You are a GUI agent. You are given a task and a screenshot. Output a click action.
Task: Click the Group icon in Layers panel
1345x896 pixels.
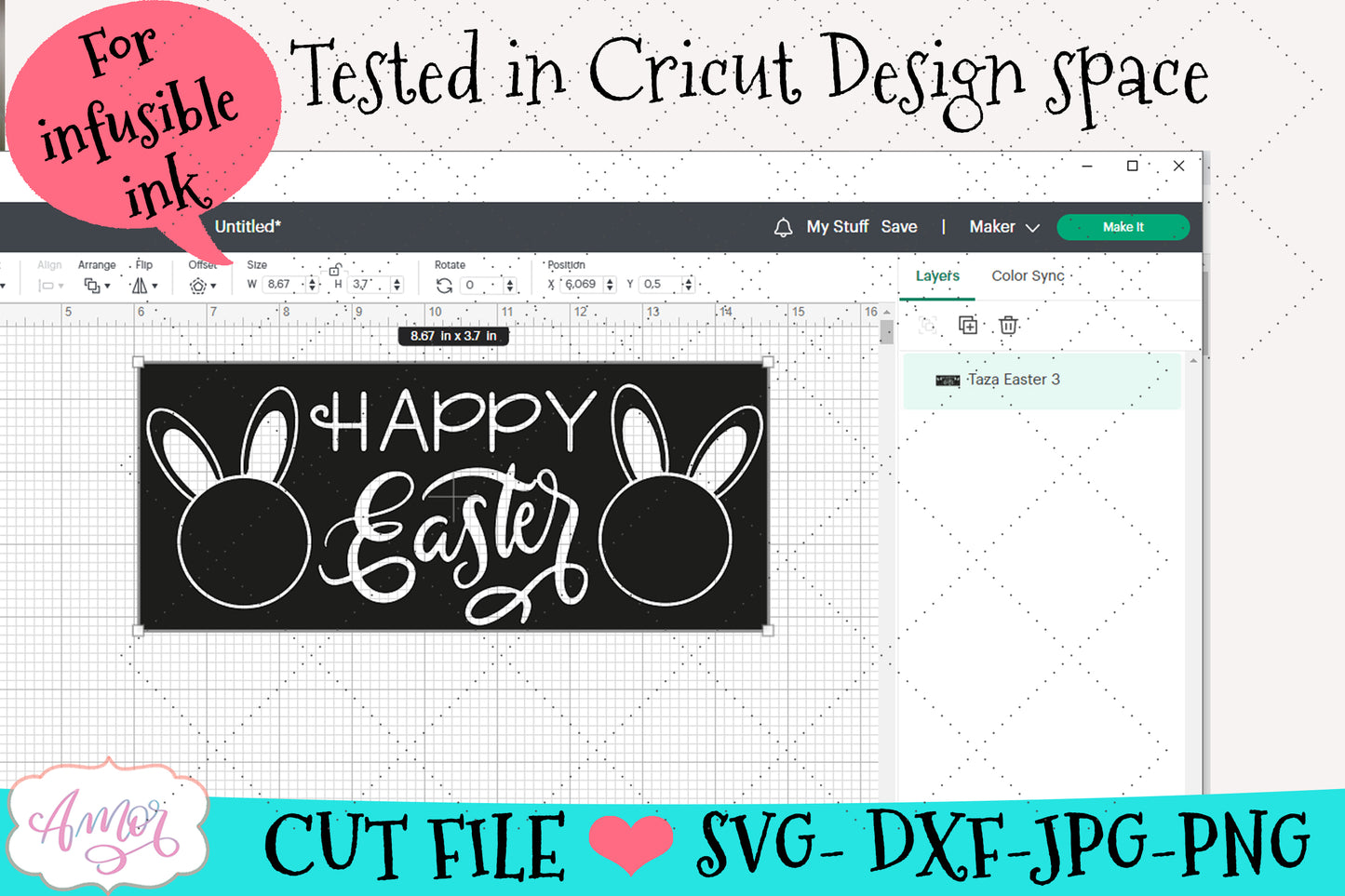coord(927,325)
